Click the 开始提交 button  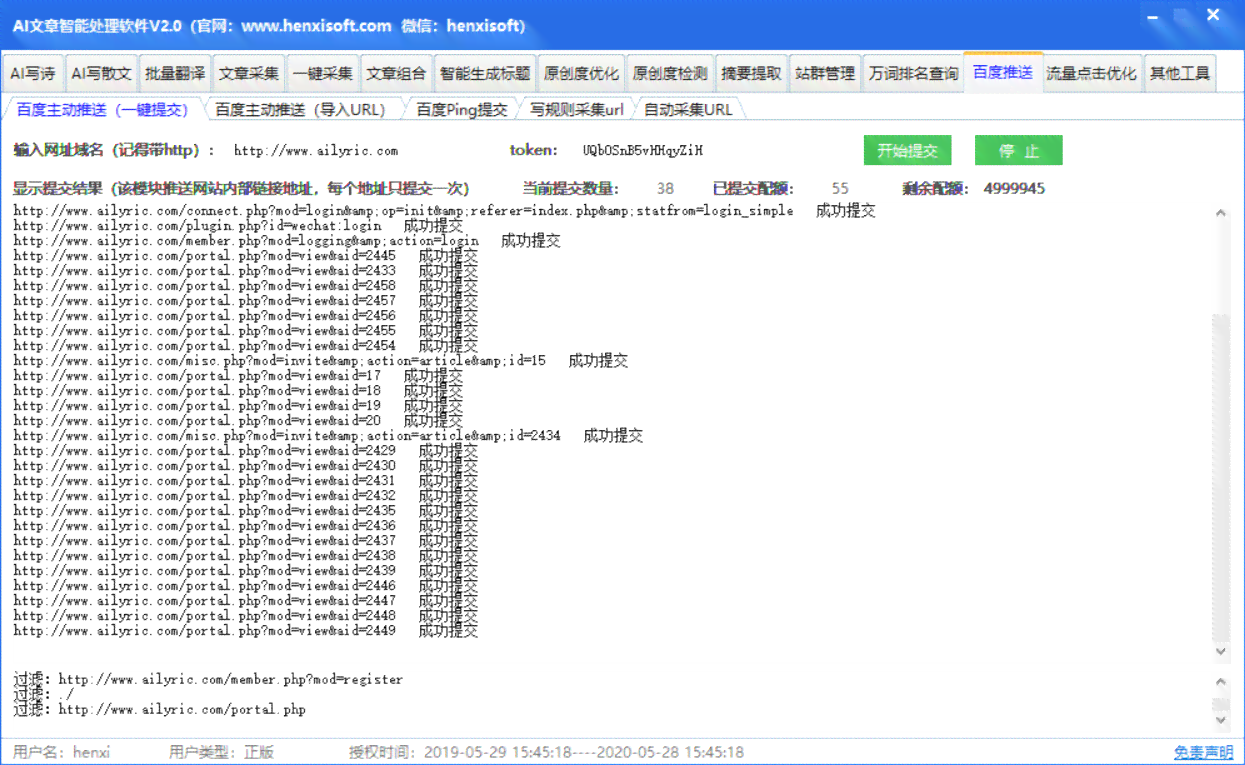pyautogui.click(x=908, y=151)
